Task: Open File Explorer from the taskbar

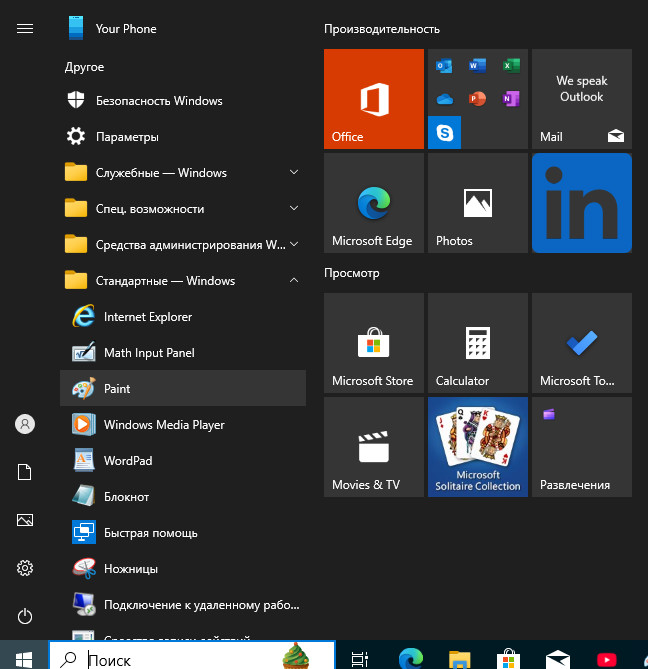Action: [x=459, y=659]
